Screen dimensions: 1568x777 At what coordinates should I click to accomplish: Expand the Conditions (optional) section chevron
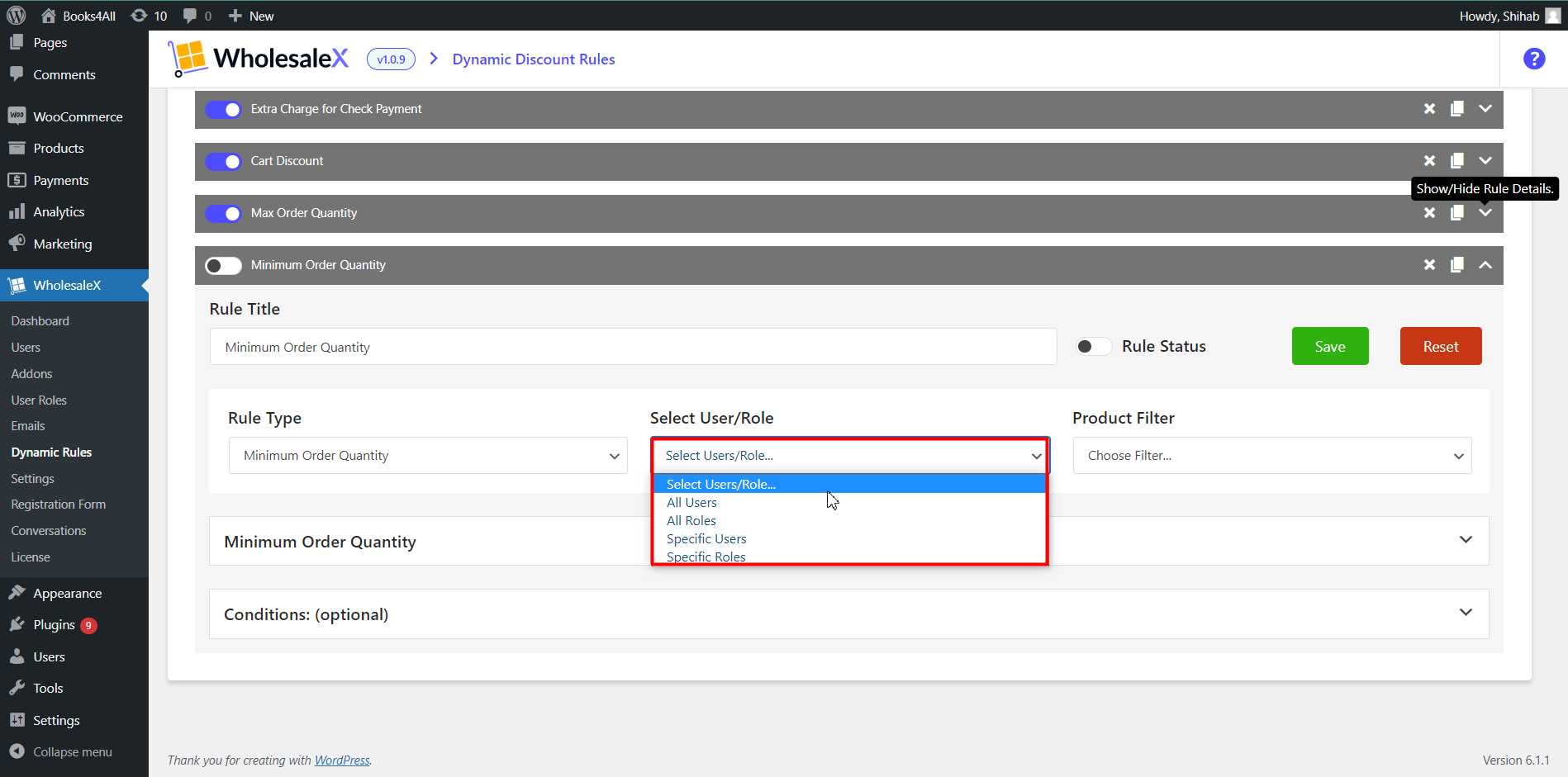1466,613
